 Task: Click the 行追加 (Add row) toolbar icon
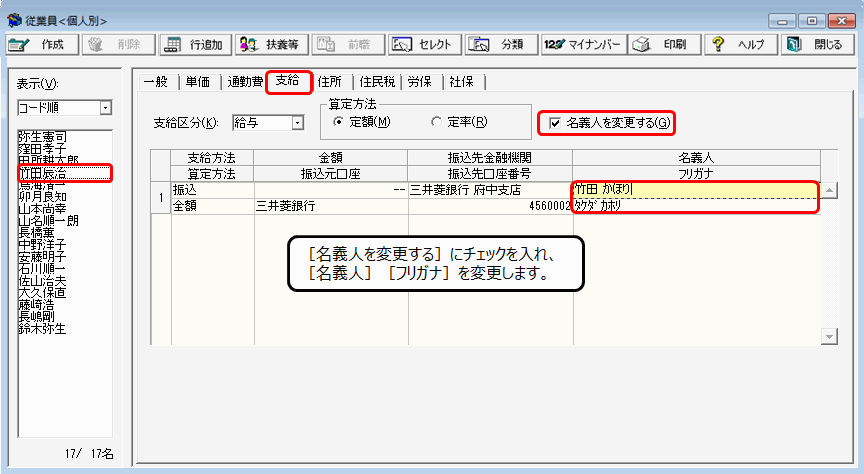tap(196, 45)
